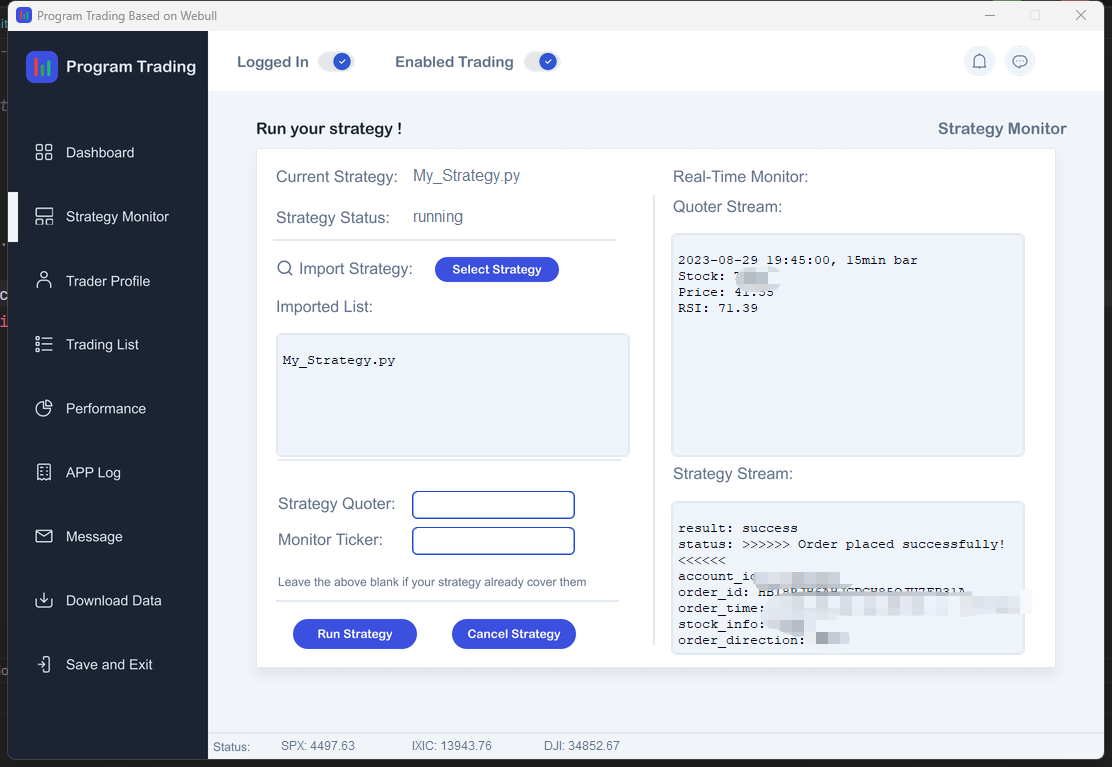Click the Select Strategy button
The height and width of the screenshot is (767, 1112).
(x=496, y=269)
